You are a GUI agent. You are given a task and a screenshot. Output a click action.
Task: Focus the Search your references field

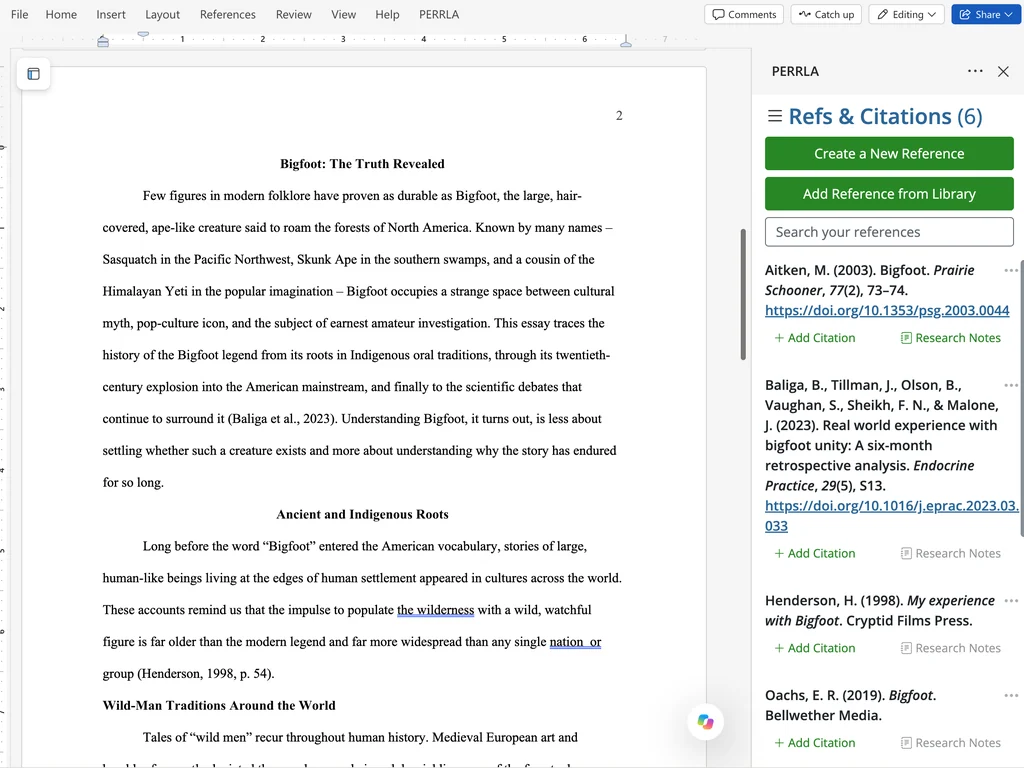point(889,232)
